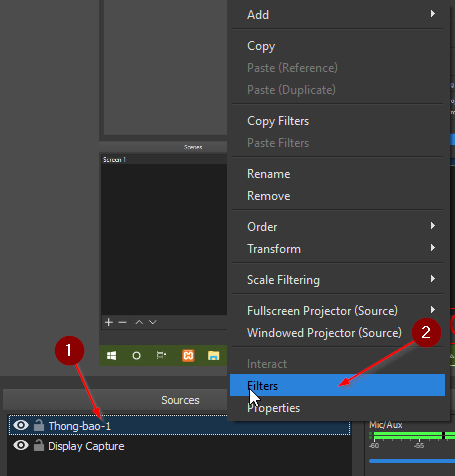Toggle visibility eye of Thong-bao-1 source
455x476 pixels.
pos(21,425)
